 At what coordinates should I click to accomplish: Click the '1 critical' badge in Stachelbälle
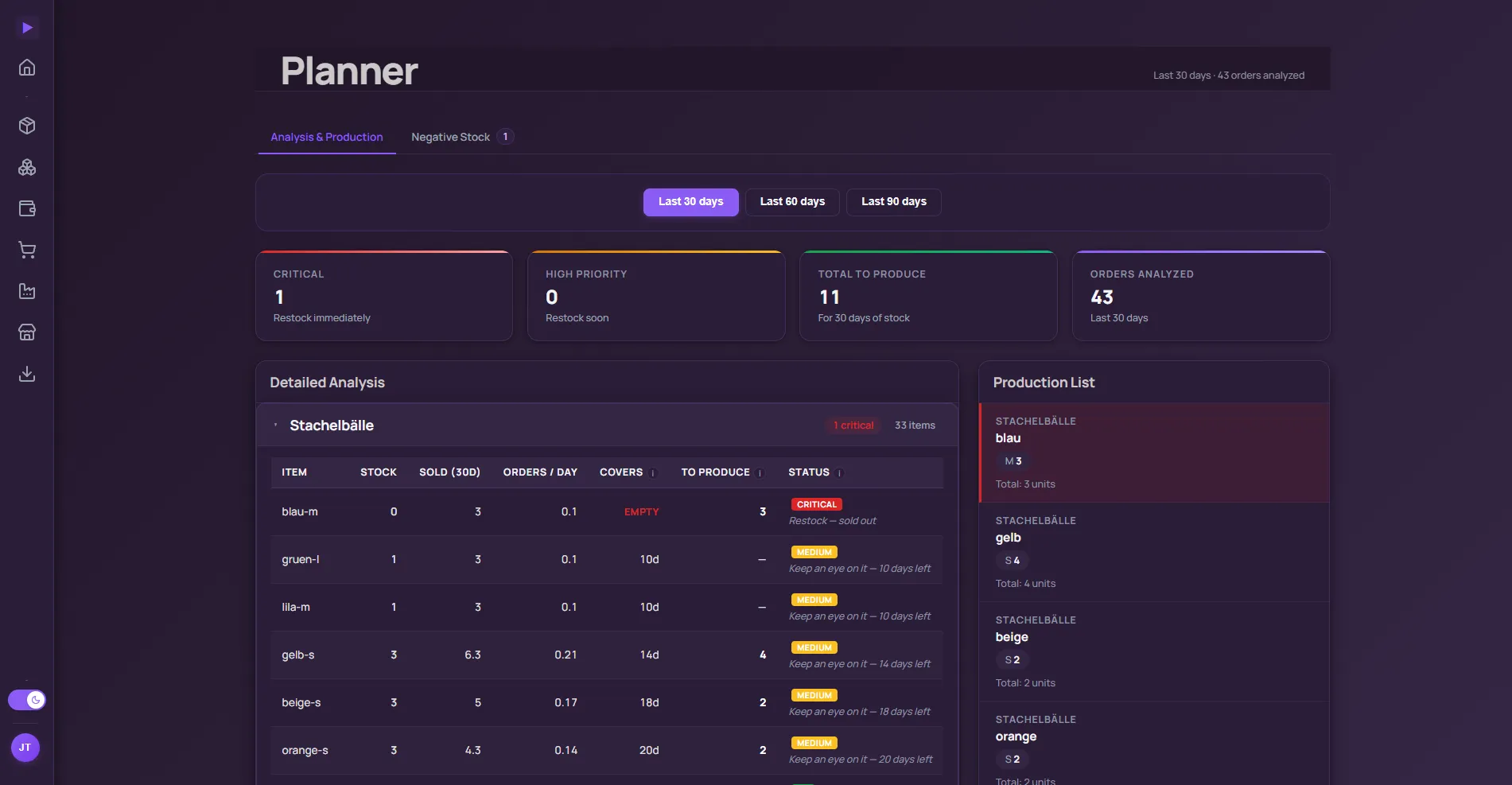[853, 426]
